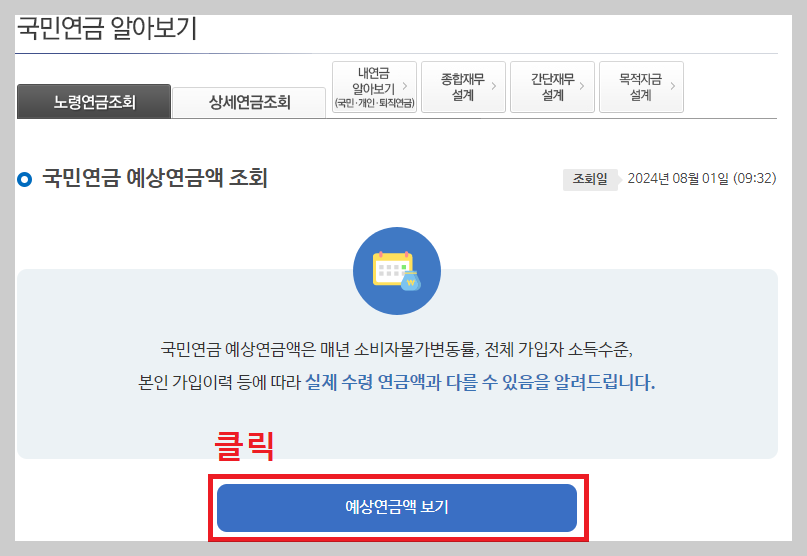Switch to the 상세연금조회 tab
This screenshot has width=807, height=556.
pyautogui.click(x=249, y=102)
